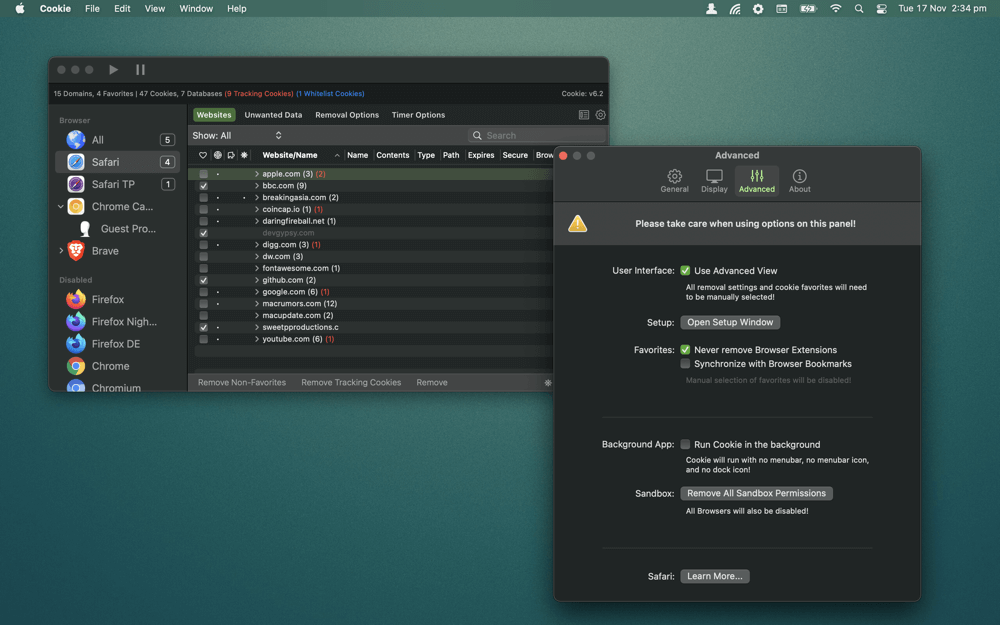Expand the apple.com row

click(257, 174)
